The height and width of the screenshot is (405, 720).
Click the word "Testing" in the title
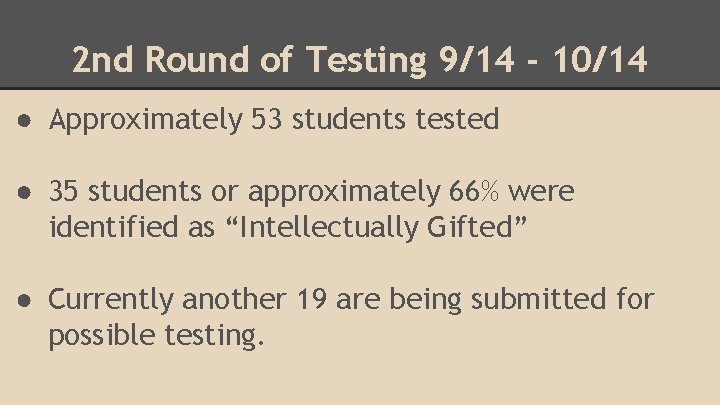tap(367, 61)
